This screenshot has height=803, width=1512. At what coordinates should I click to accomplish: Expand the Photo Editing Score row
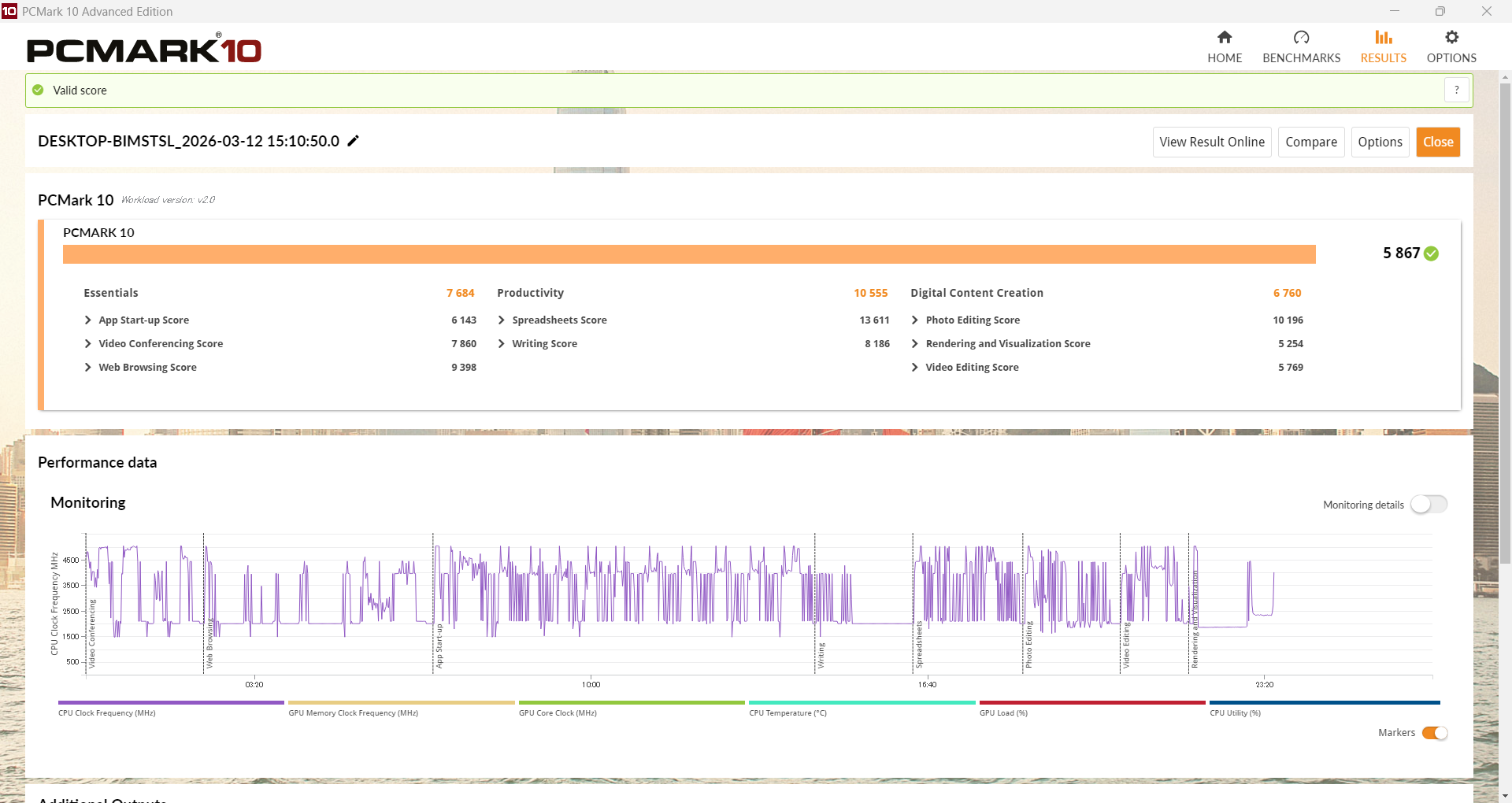(915, 320)
